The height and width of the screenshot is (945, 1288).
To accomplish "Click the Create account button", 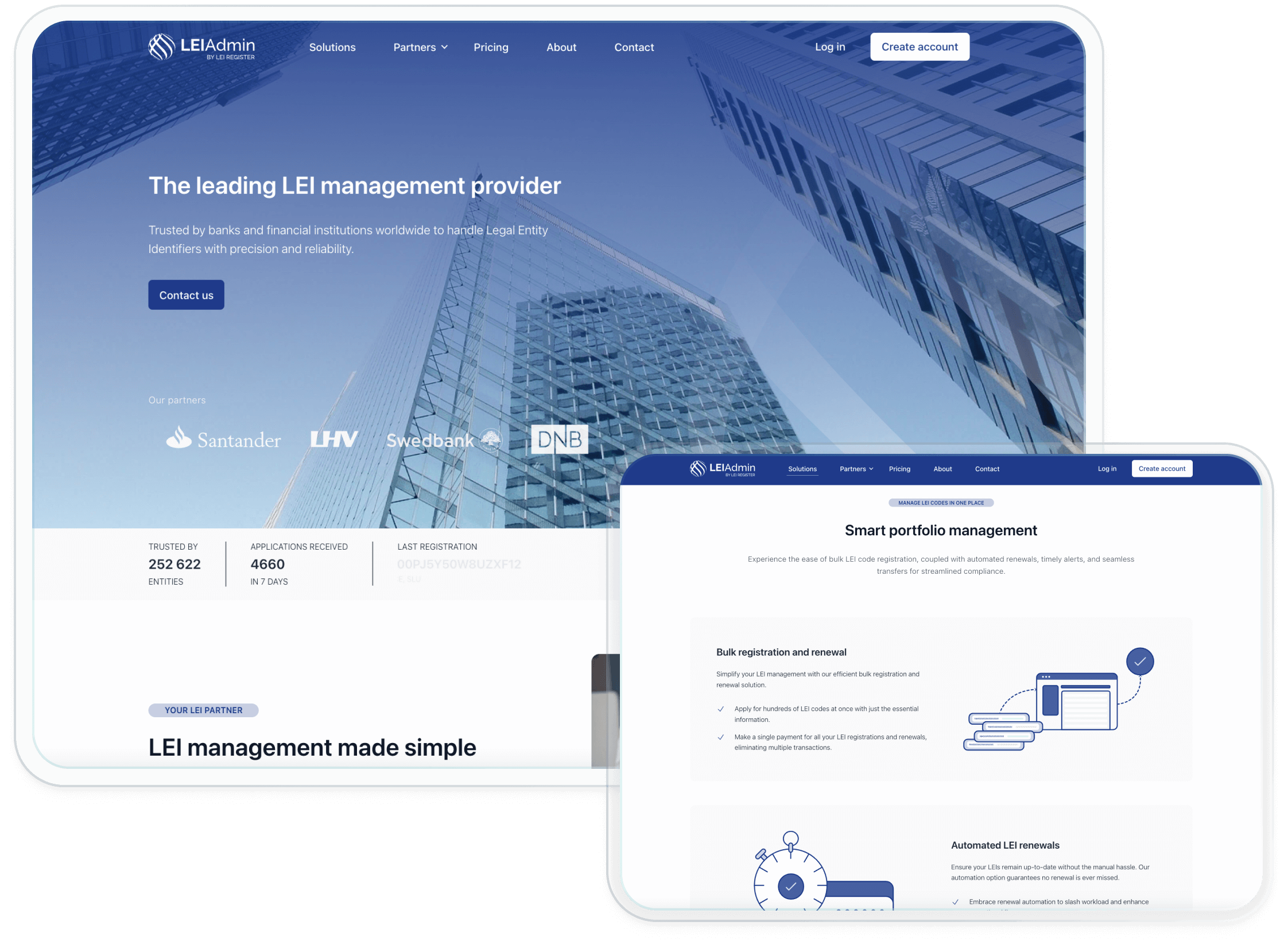I will (919, 47).
